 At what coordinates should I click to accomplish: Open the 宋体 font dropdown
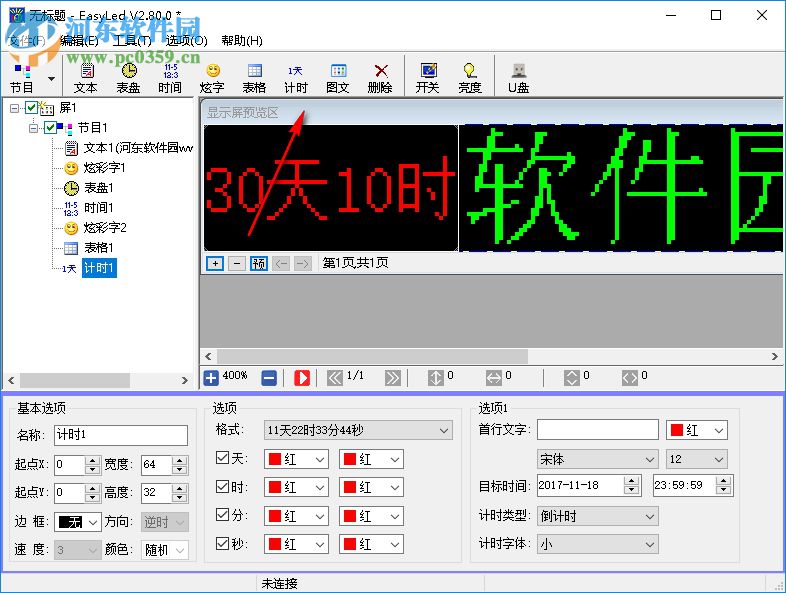(598, 459)
